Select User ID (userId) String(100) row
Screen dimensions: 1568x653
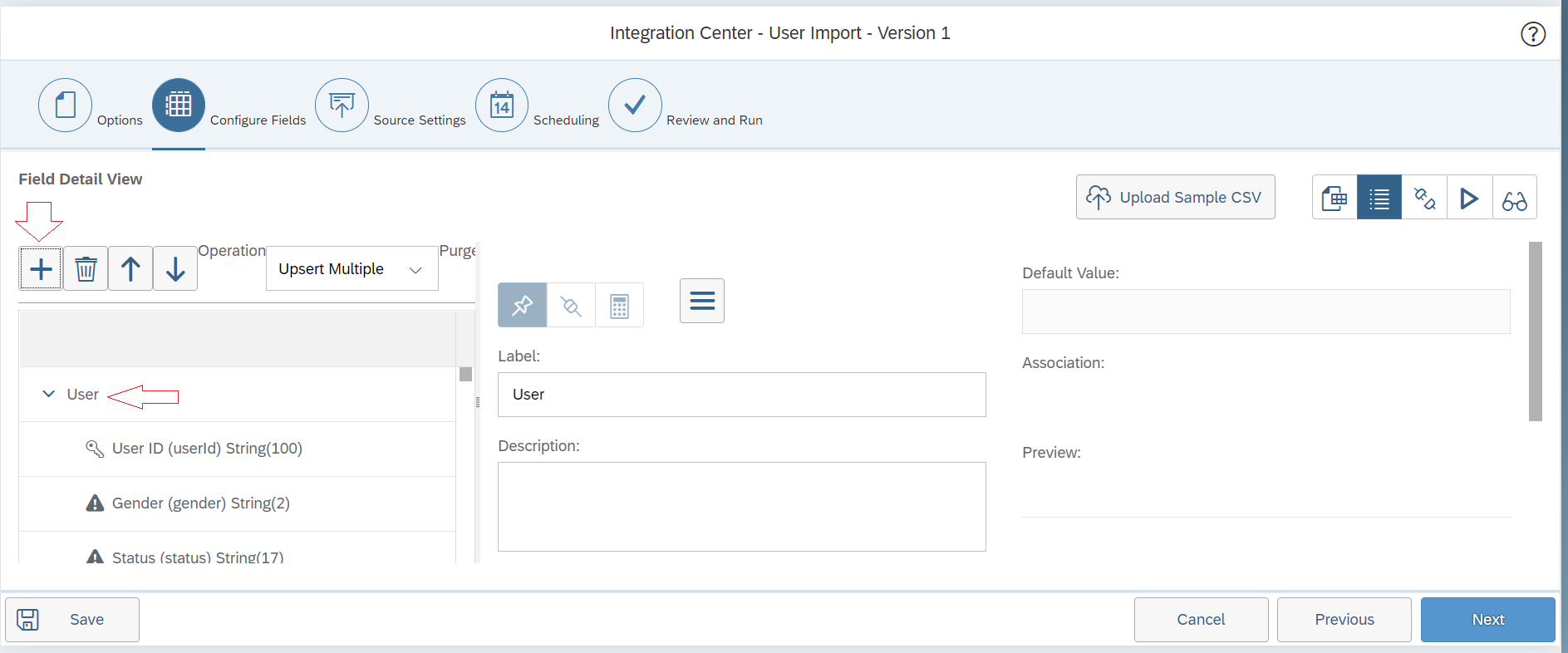pos(237,449)
